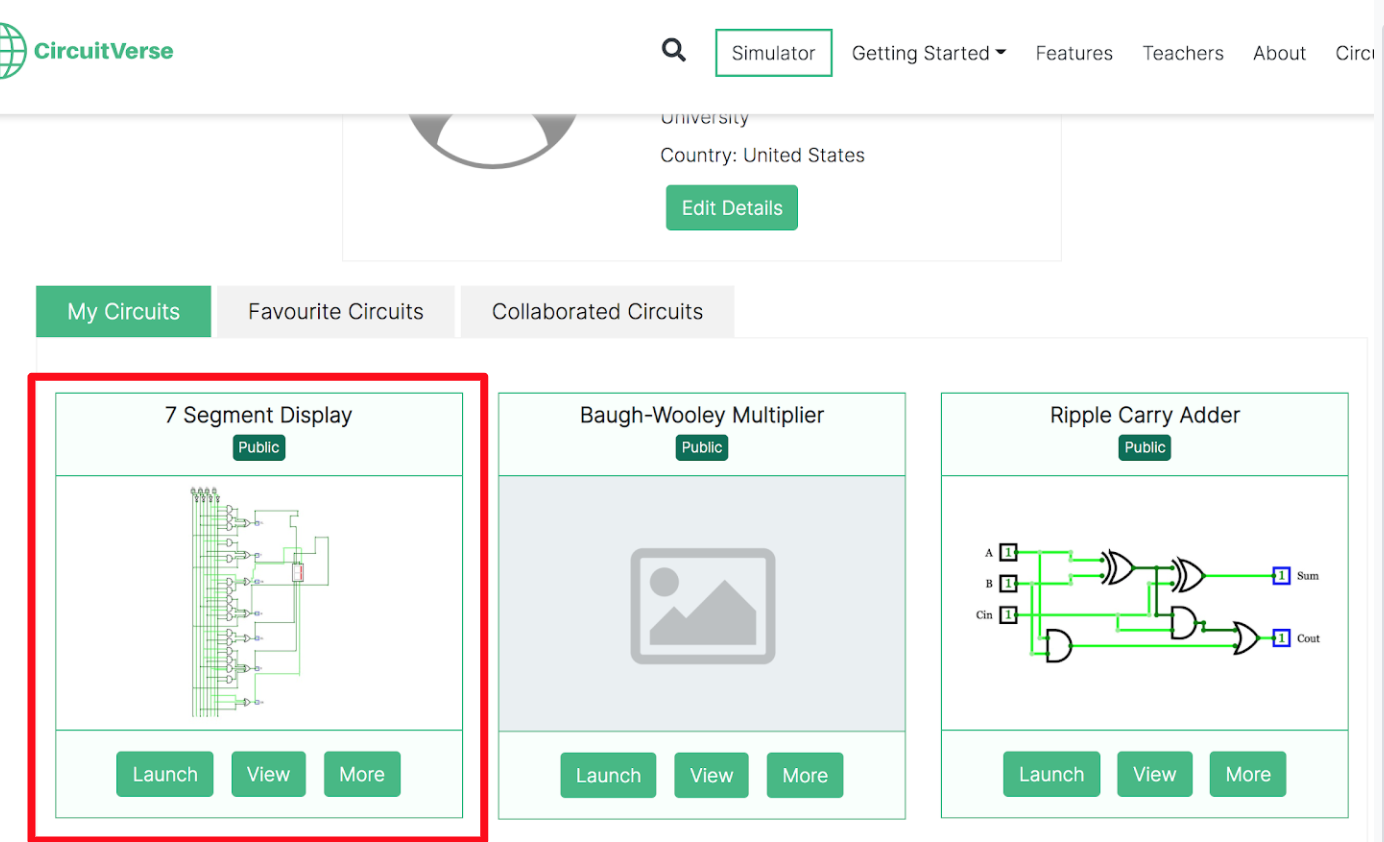This screenshot has width=1384, height=842.
Task: Switch to Favourite Circuits tab
Action: click(x=336, y=312)
